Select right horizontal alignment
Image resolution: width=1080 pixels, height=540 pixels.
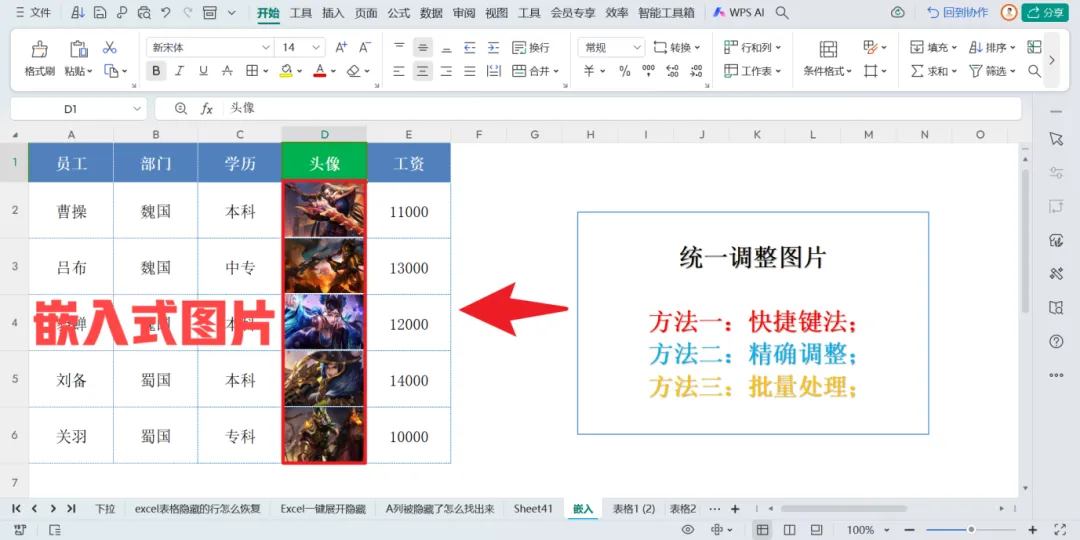point(446,70)
